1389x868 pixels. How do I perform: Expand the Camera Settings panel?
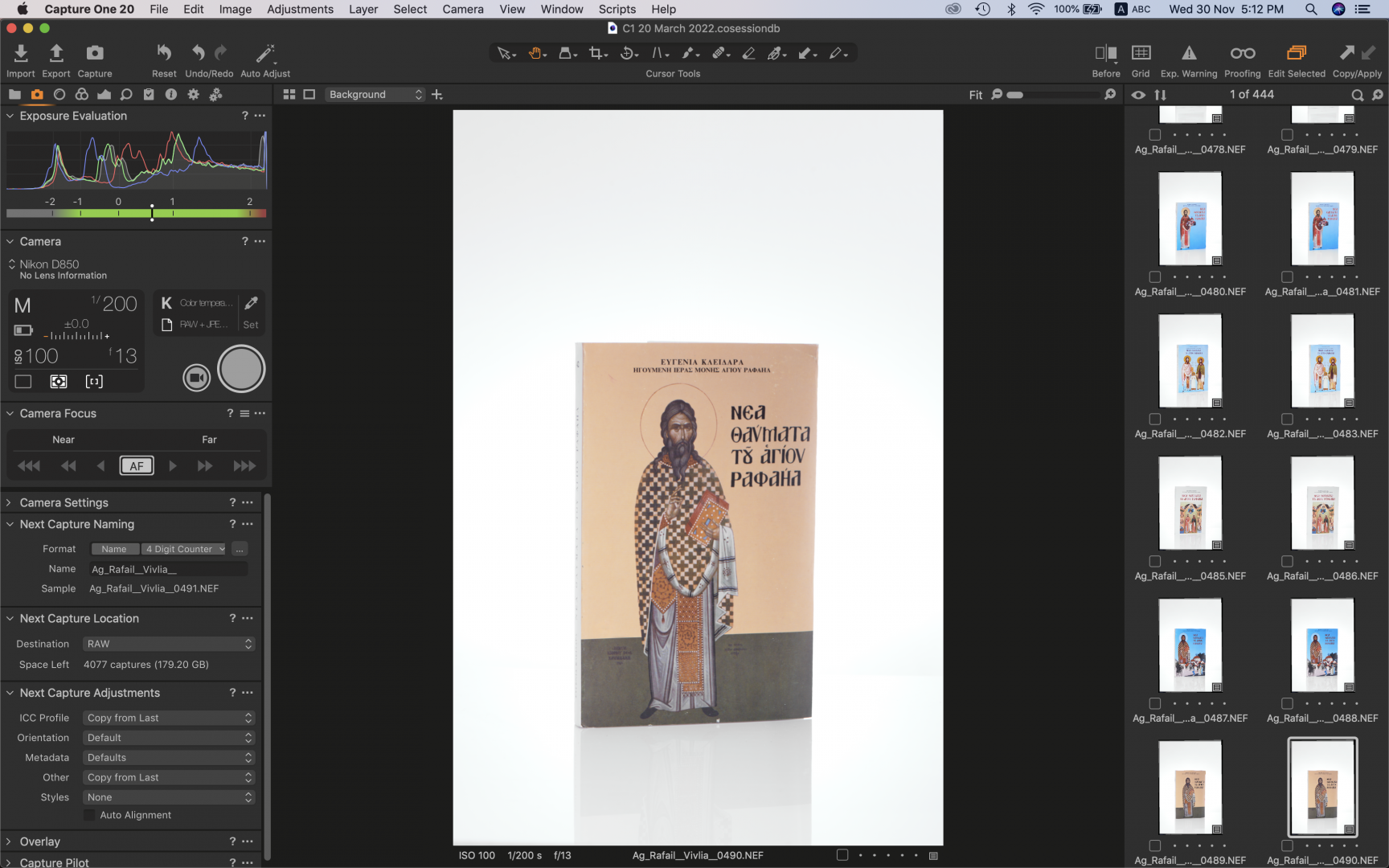tap(10, 502)
